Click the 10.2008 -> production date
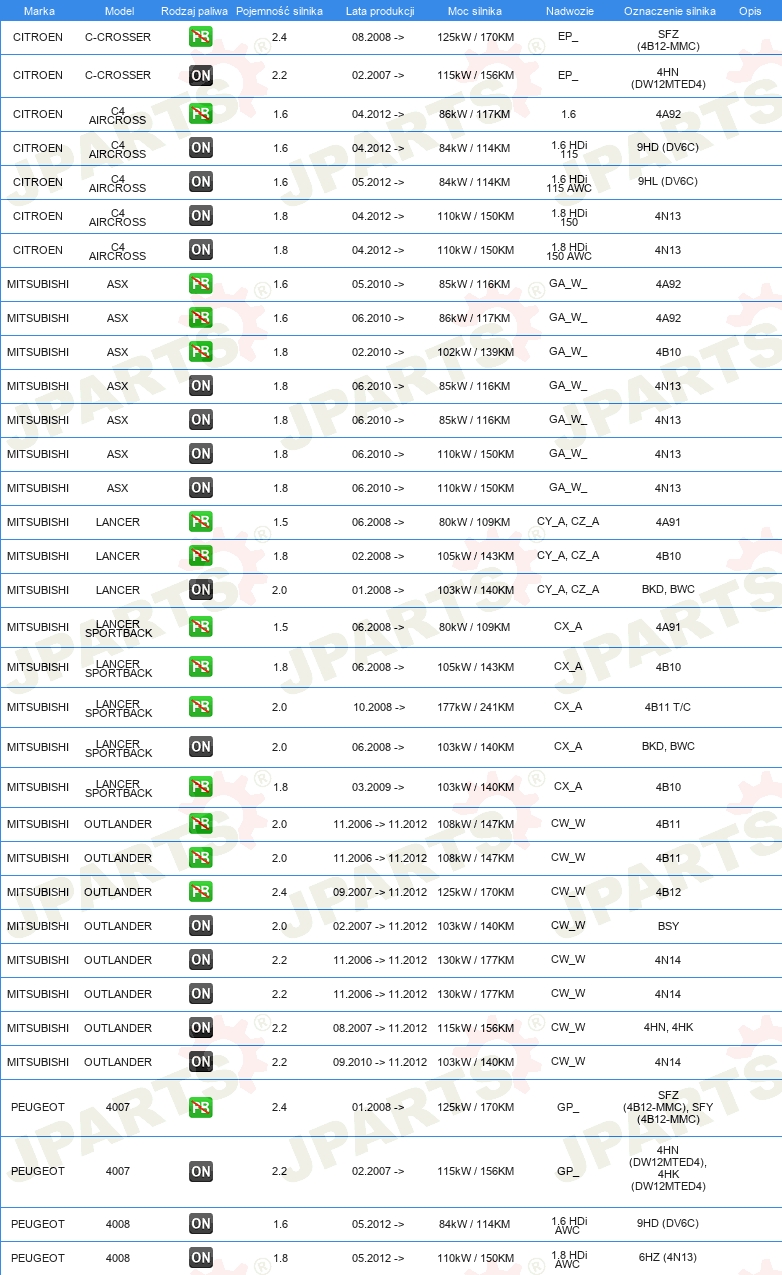Image resolution: width=782 pixels, height=1275 pixels. click(379, 707)
